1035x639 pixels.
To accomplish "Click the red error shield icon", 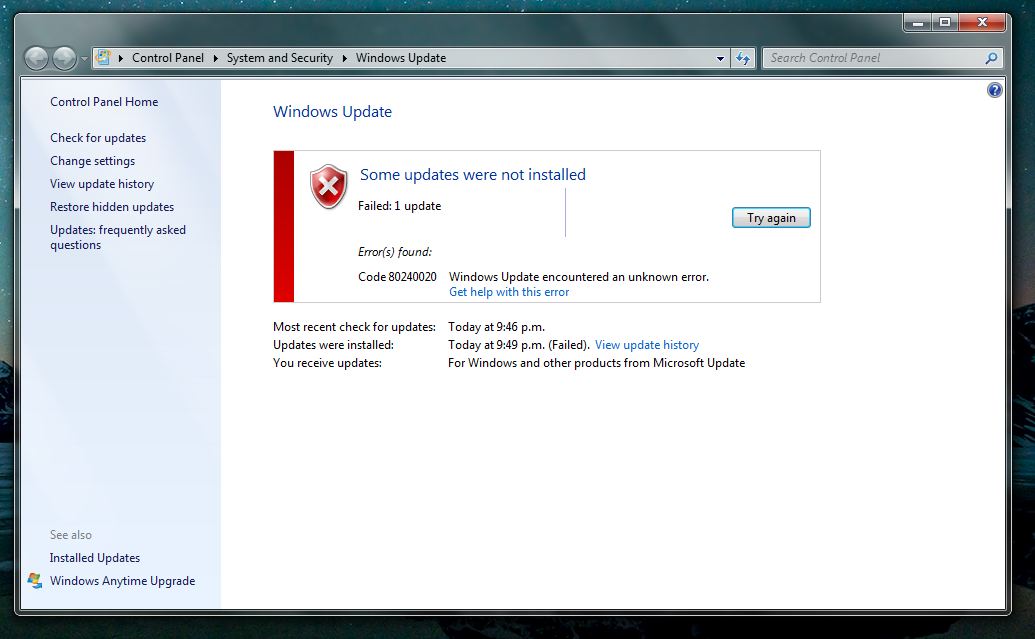I will 328,187.
